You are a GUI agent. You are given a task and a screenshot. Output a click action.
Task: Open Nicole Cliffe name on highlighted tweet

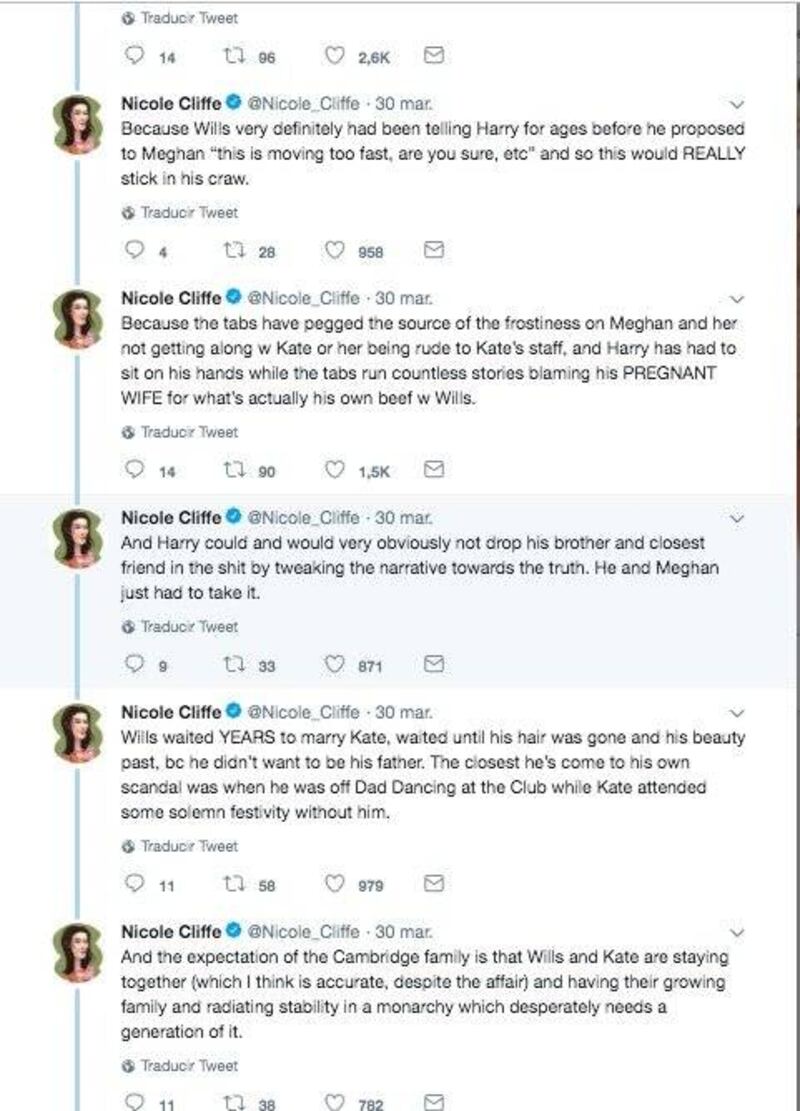point(171,517)
